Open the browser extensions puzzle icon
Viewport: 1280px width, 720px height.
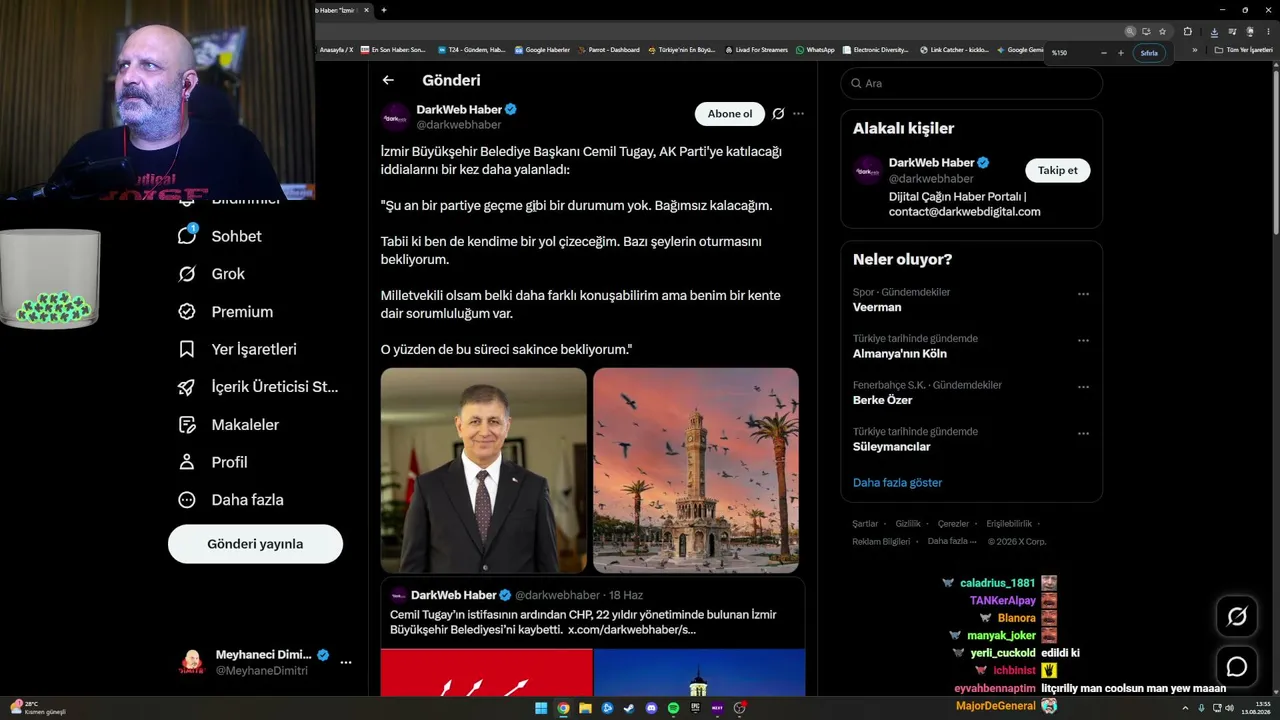[x=1187, y=31]
